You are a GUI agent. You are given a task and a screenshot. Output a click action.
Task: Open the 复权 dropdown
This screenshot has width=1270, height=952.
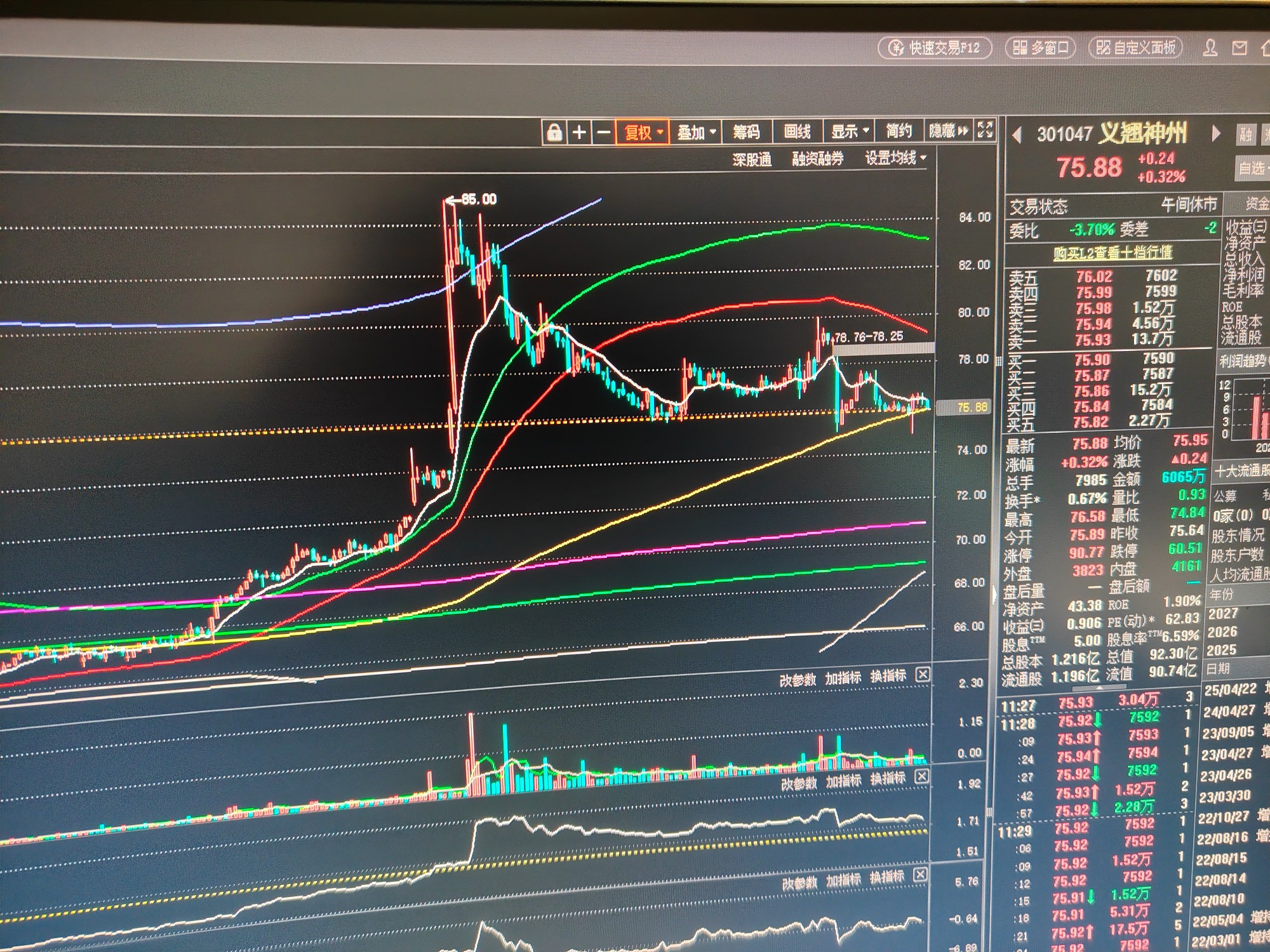click(x=643, y=133)
